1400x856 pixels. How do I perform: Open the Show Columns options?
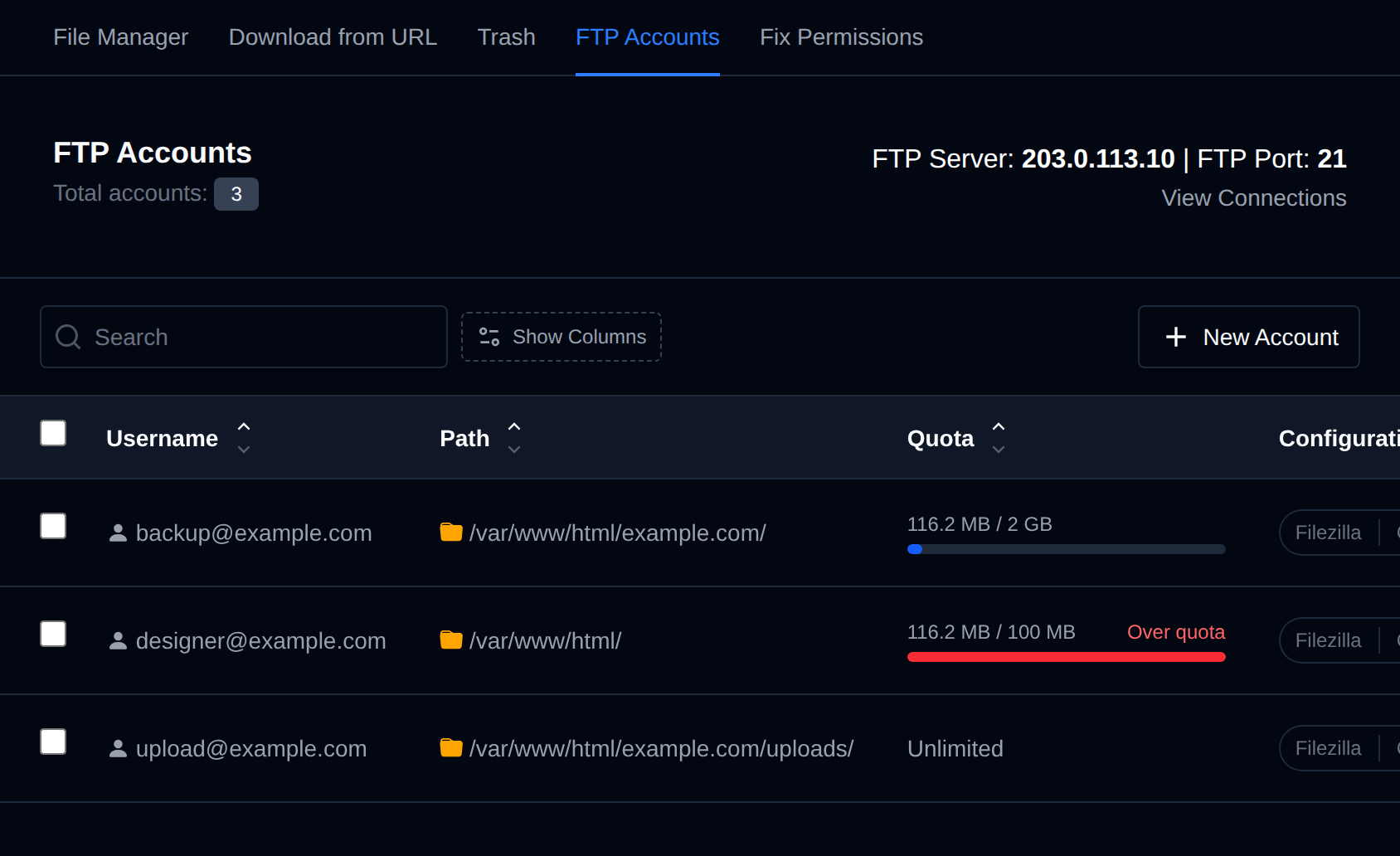pyautogui.click(x=561, y=337)
